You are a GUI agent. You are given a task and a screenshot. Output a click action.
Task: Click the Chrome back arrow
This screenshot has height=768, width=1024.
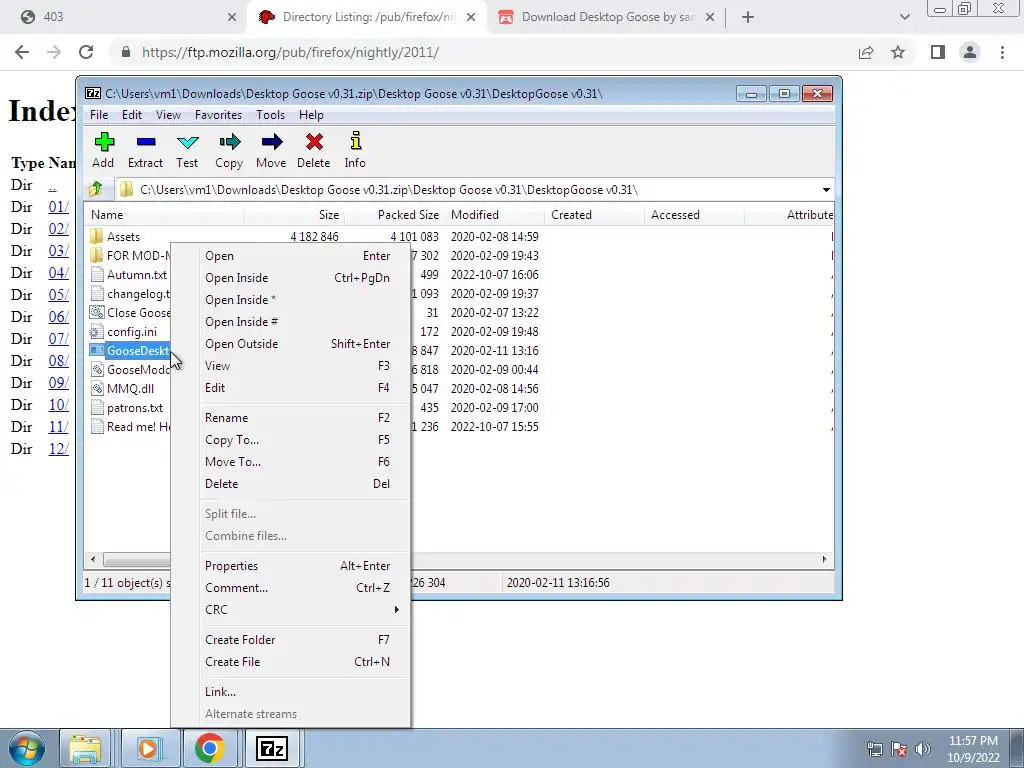pyautogui.click(x=22, y=52)
